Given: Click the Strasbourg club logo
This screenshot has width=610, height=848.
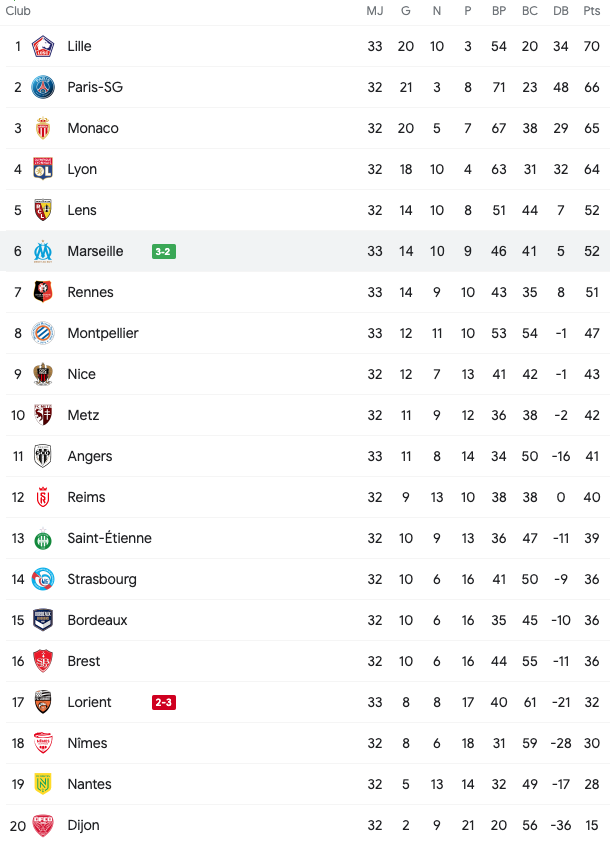Looking at the screenshot, I should coord(43,579).
